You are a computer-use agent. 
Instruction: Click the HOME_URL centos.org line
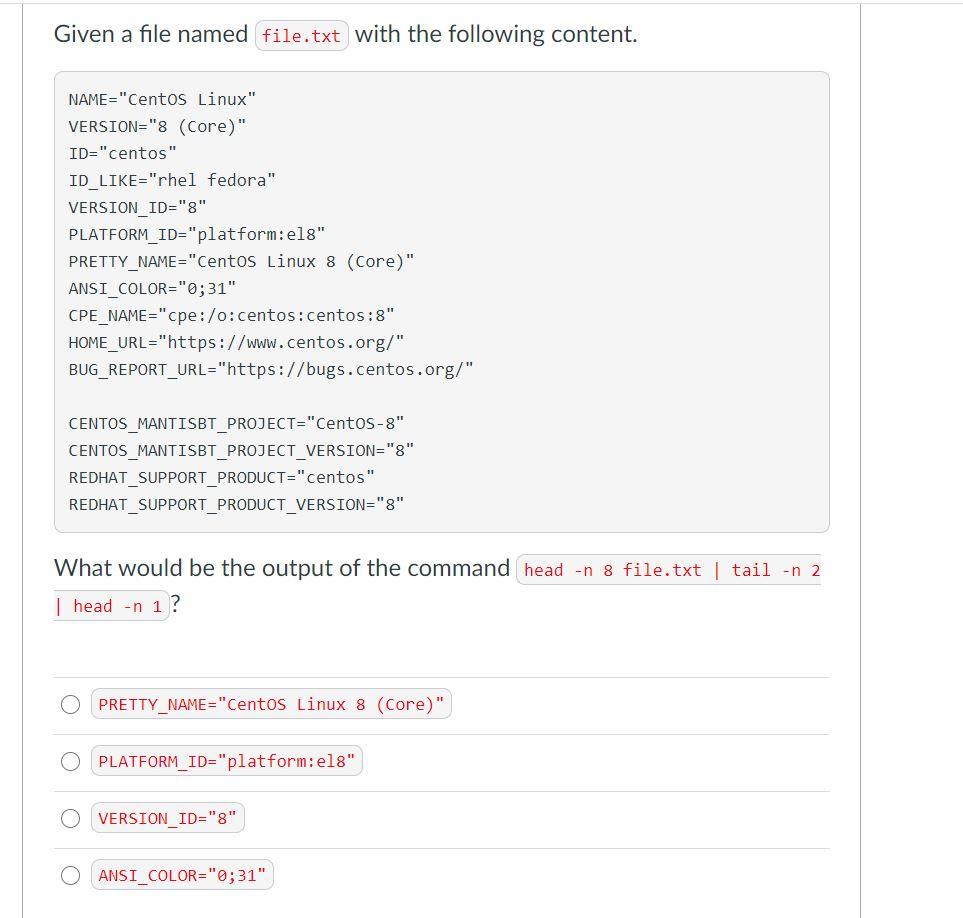point(236,342)
